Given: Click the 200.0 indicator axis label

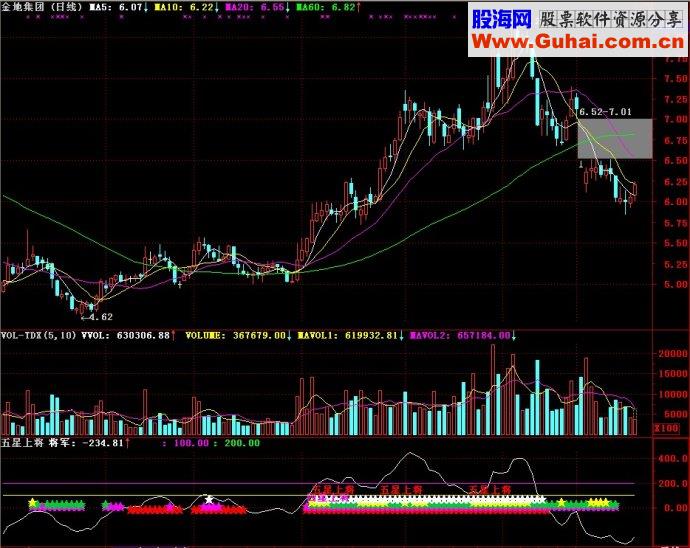Looking at the screenshot, I should point(672,483).
